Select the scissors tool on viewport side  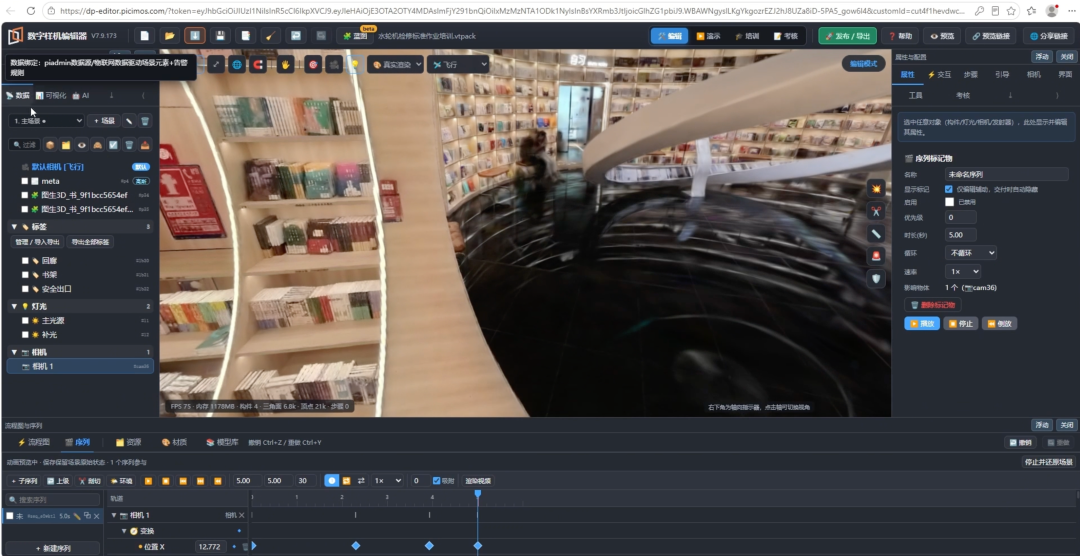point(876,212)
